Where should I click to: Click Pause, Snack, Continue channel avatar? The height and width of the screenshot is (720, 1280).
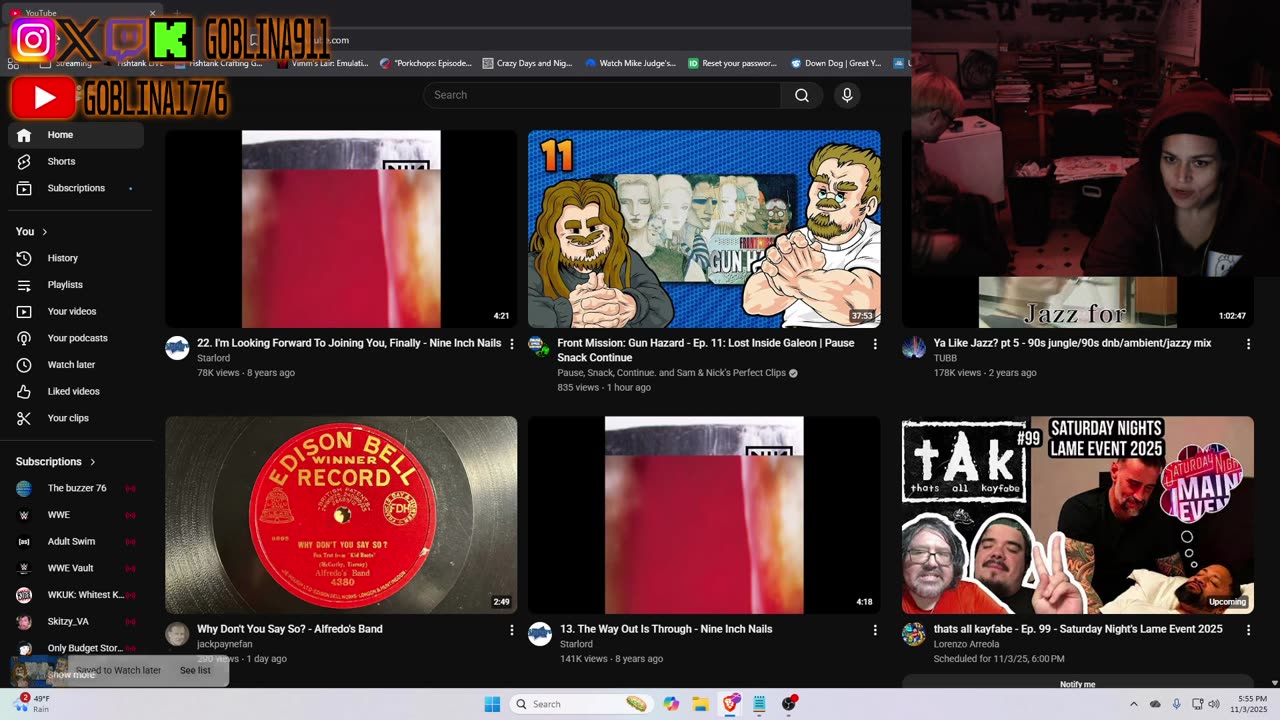coord(540,347)
